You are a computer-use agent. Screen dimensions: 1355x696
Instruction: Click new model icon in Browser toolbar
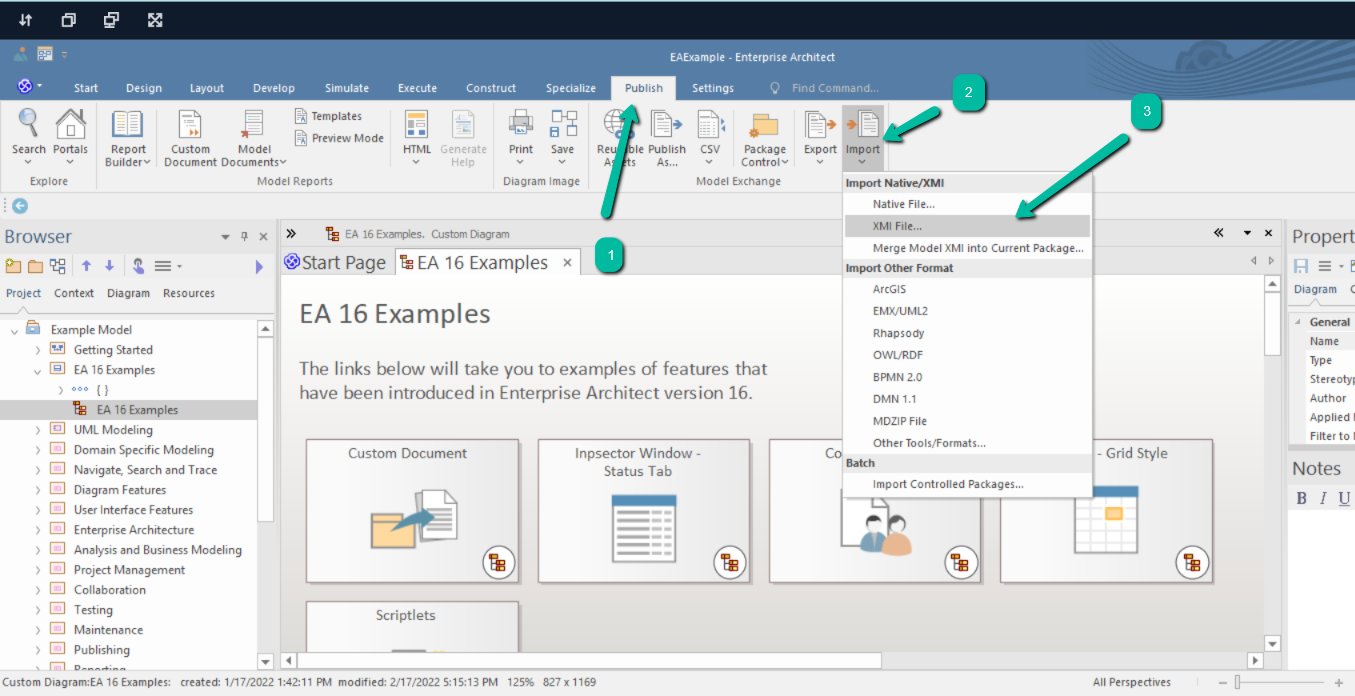coord(13,266)
